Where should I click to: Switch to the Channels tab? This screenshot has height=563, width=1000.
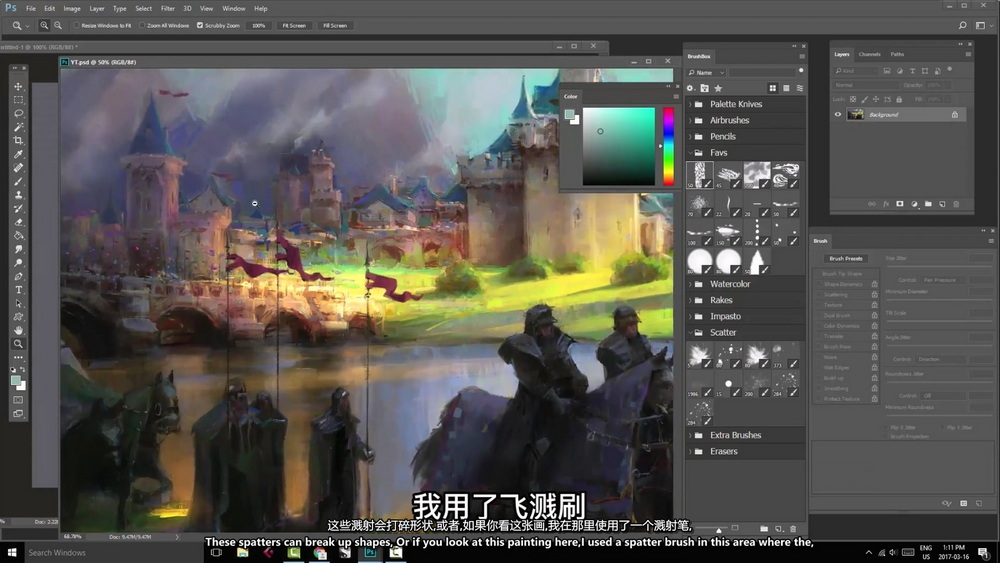869,54
